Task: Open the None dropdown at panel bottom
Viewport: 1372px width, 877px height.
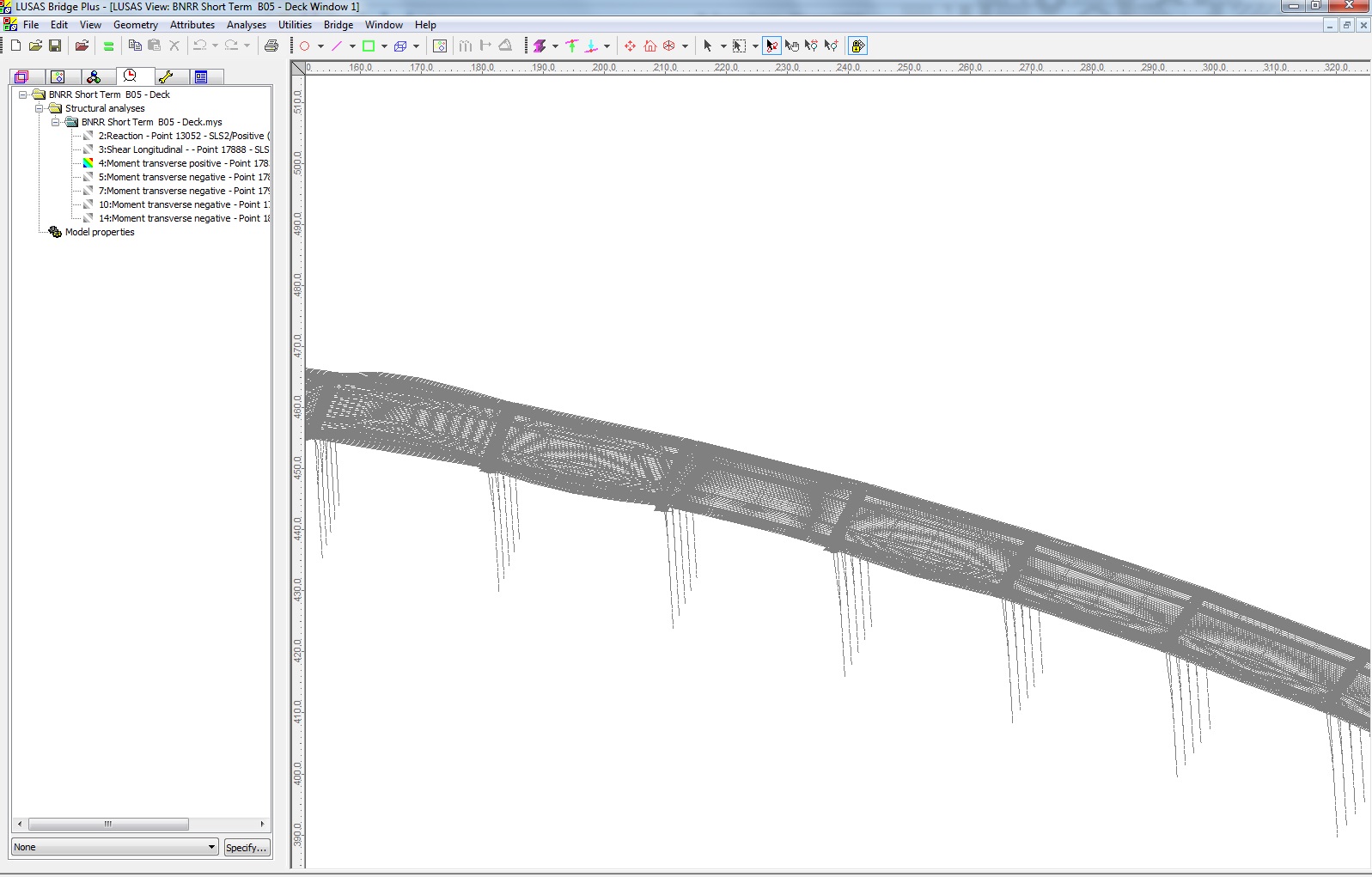Action: (x=211, y=847)
